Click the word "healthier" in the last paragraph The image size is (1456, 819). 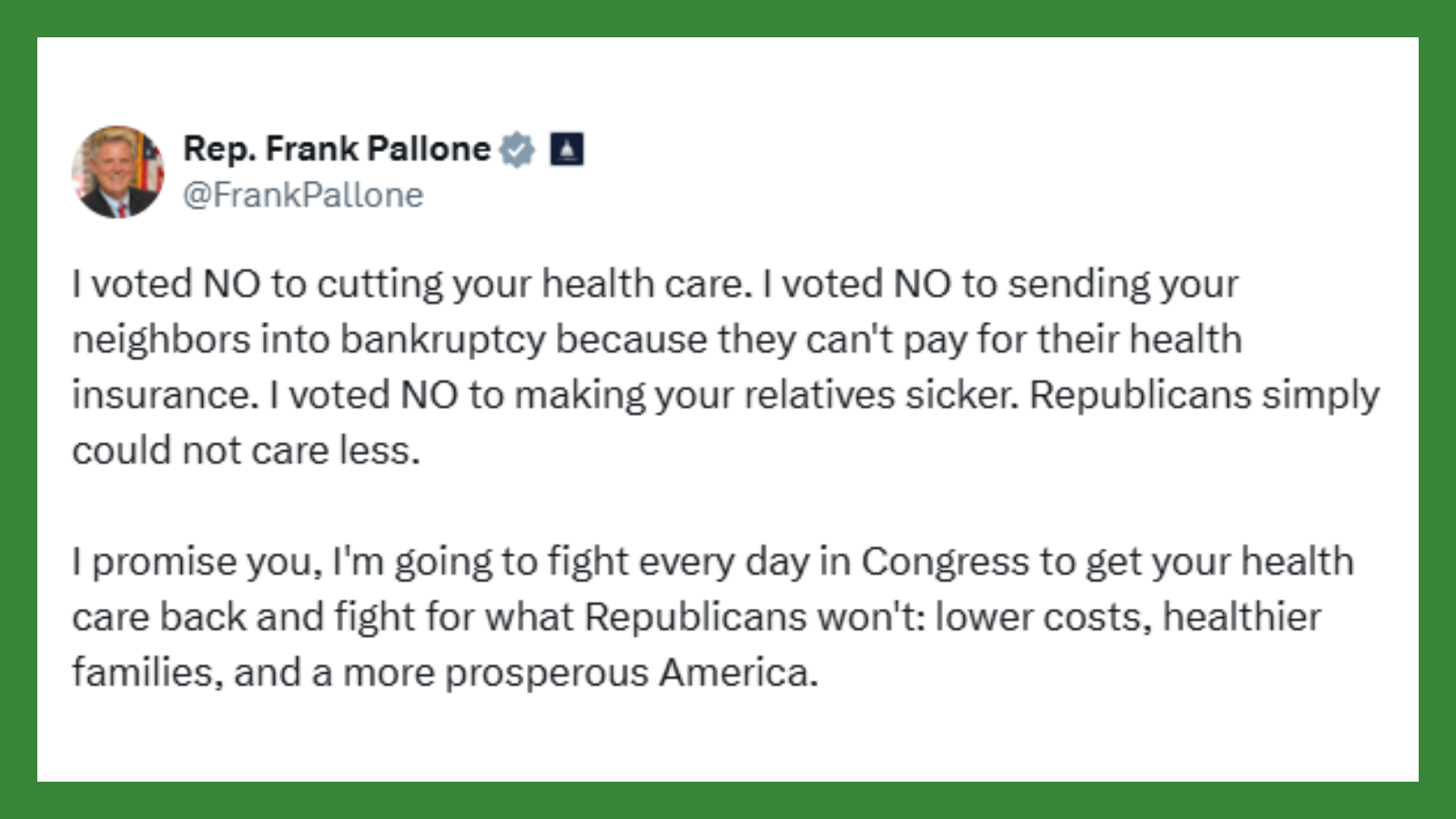(x=1241, y=617)
